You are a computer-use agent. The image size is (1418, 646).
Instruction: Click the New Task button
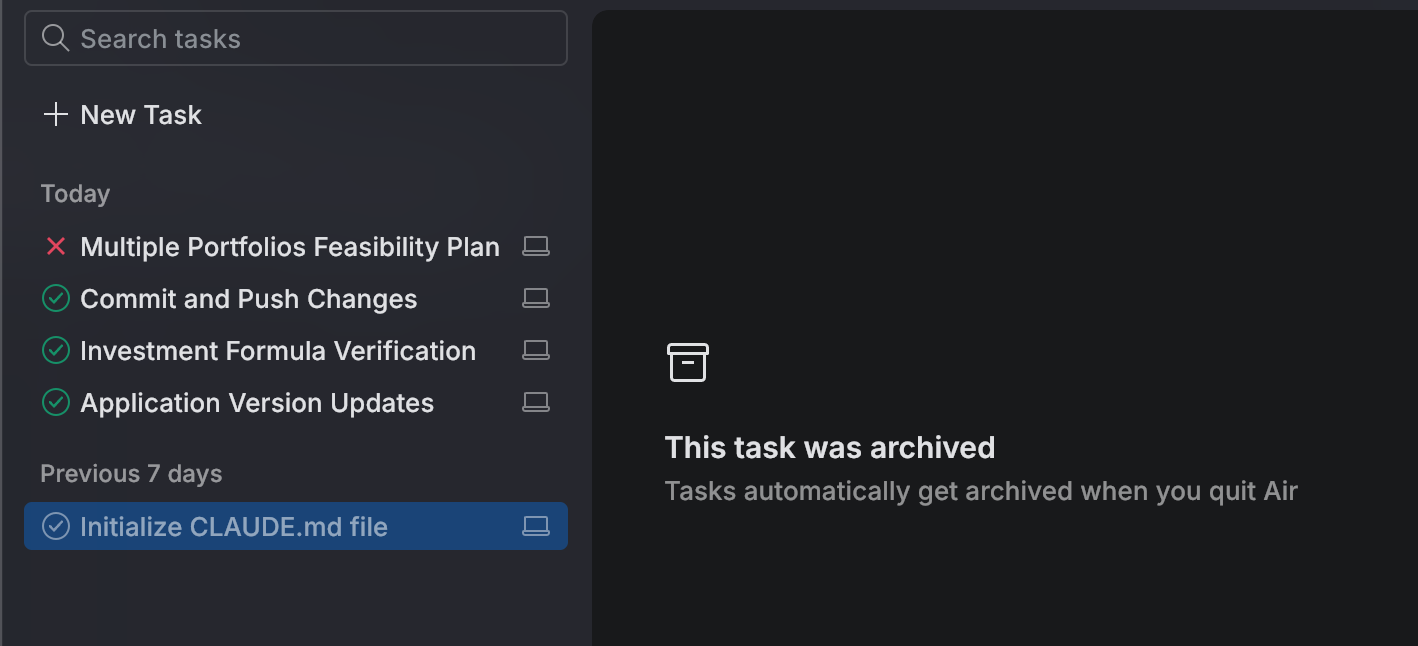point(122,114)
